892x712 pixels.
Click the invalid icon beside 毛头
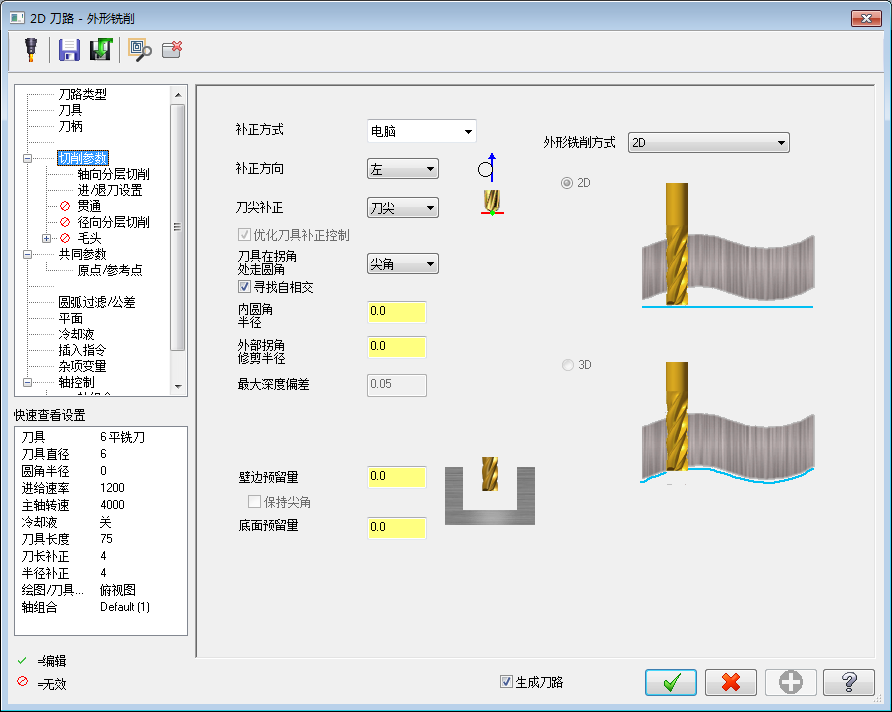pyautogui.click(x=65, y=238)
